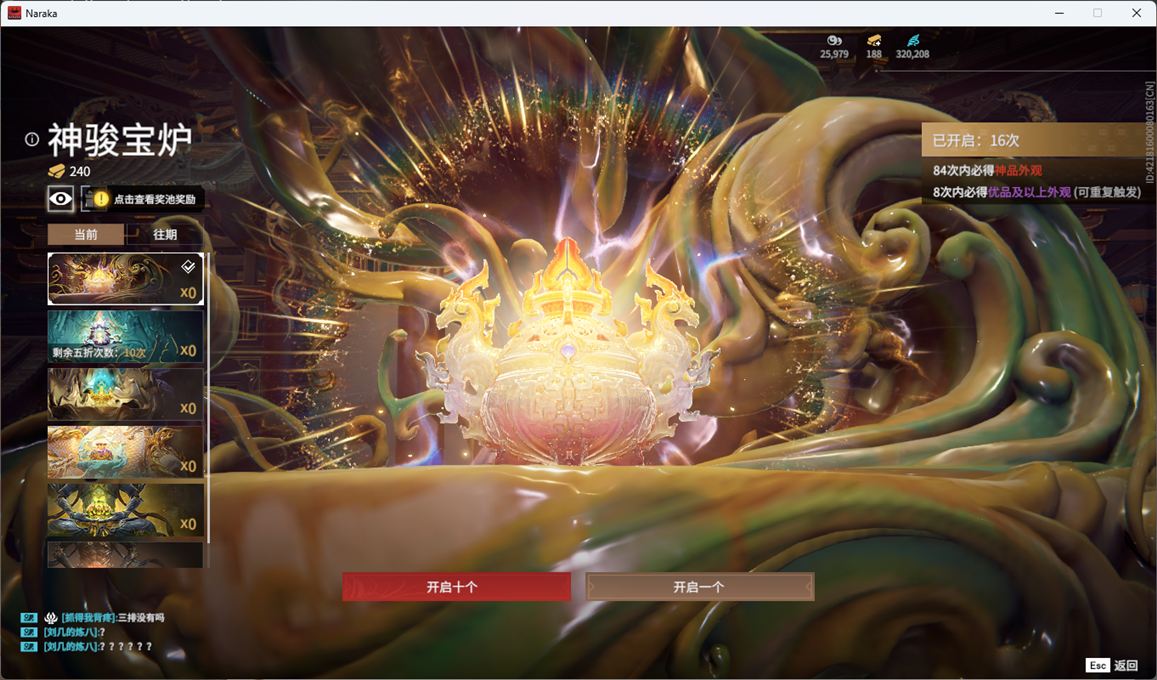Click the 84次内必得神品外观 text
The image size is (1157, 680).
click(x=987, y=170)
